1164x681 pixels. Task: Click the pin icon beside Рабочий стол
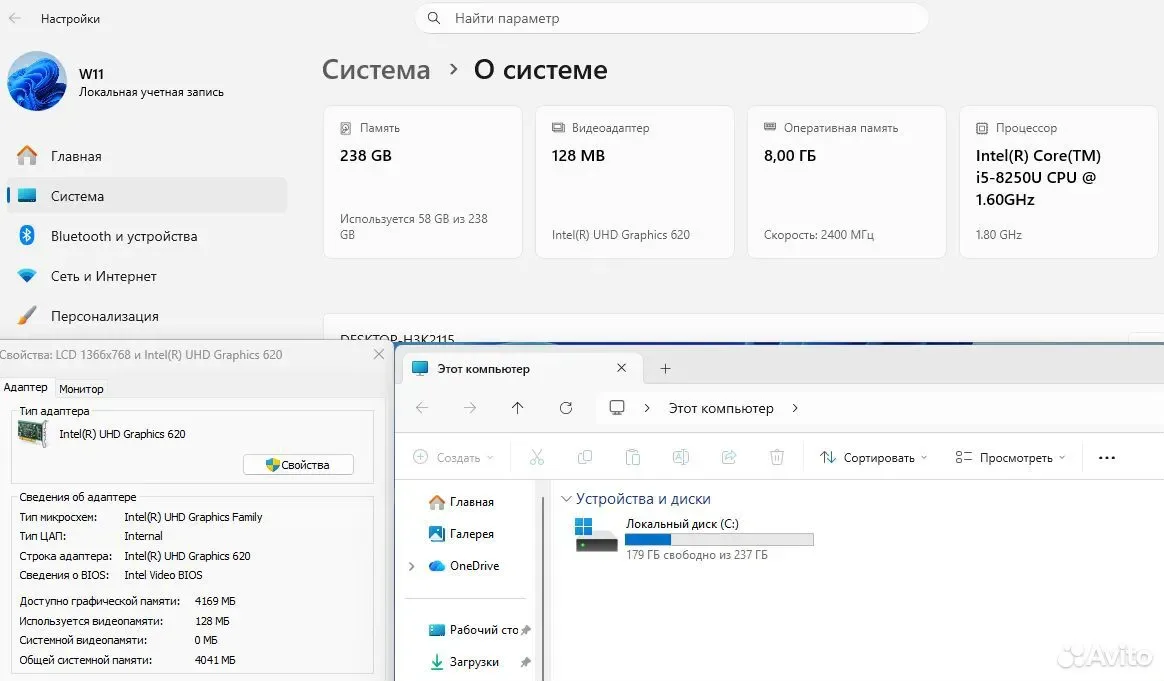tap(526, 630)
